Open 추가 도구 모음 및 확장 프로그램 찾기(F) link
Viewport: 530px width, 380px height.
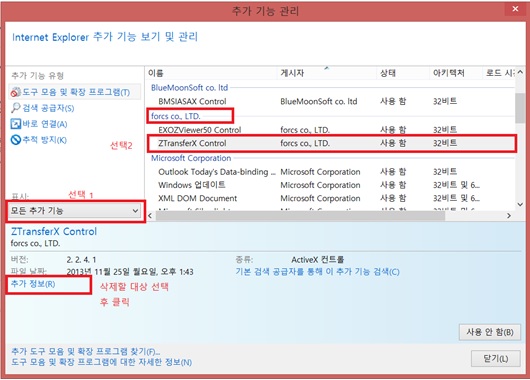click(86, 351)
